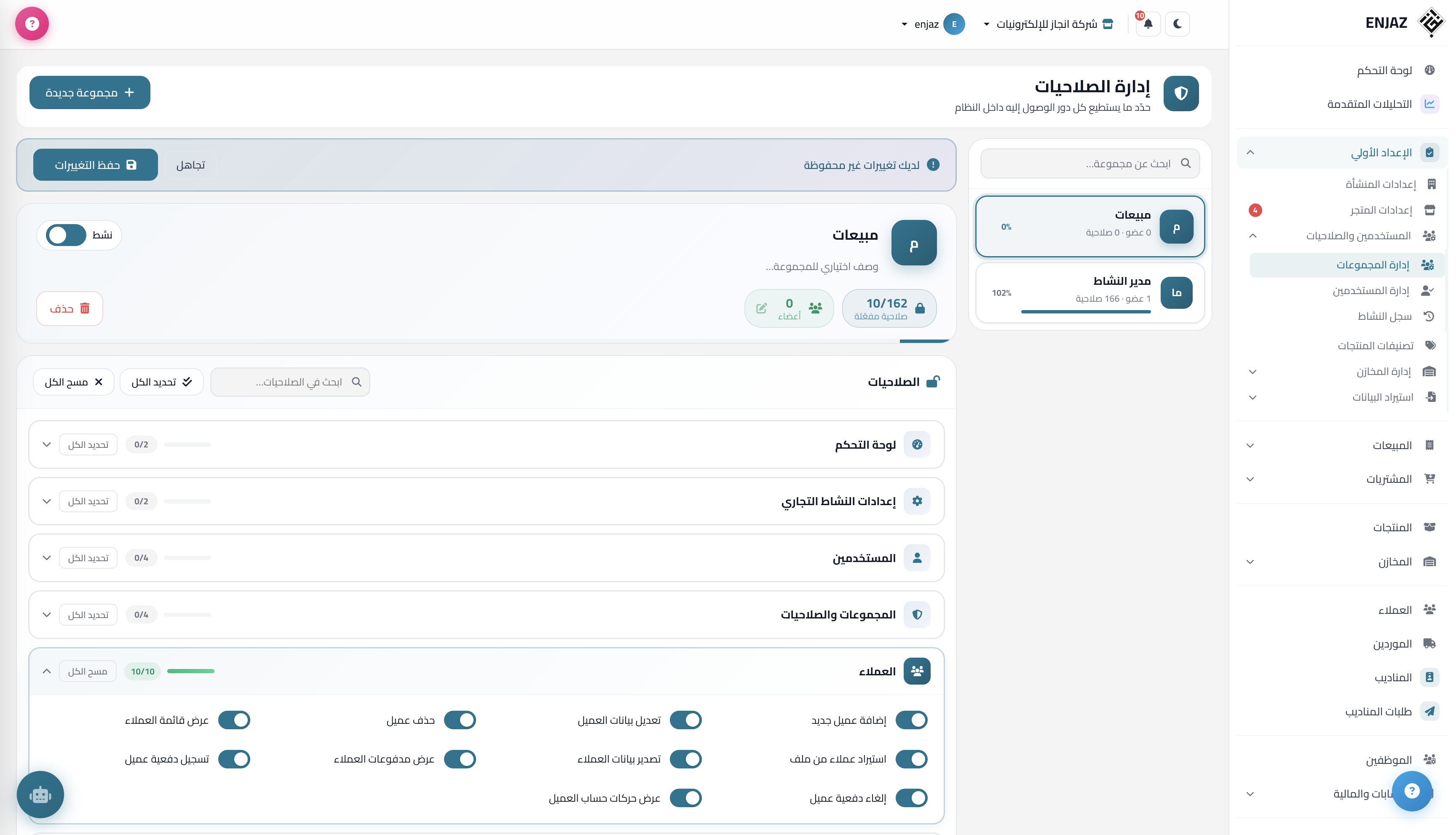This screenshot has height=835, width=1456.
Task: Click the notifications bell icon
Action: point(1148,24)
